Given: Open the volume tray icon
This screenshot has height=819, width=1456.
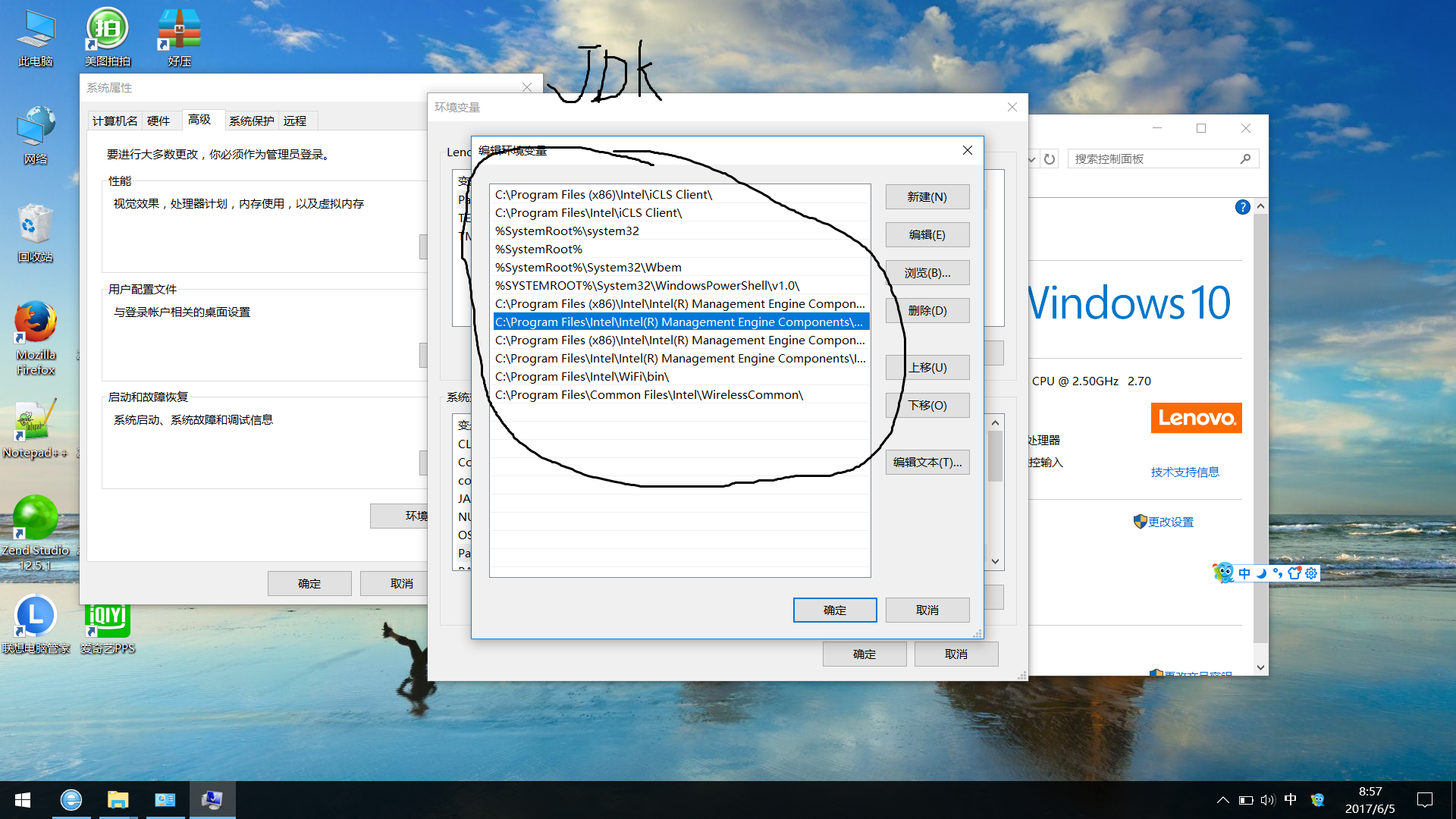Looking at the screenshot, I should pos(1268,800).
